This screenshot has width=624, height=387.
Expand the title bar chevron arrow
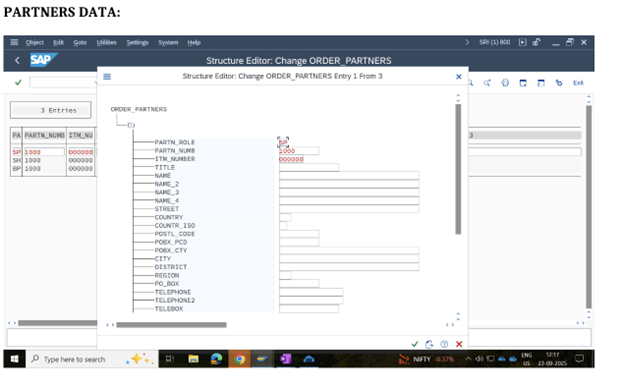pos(467,42)
